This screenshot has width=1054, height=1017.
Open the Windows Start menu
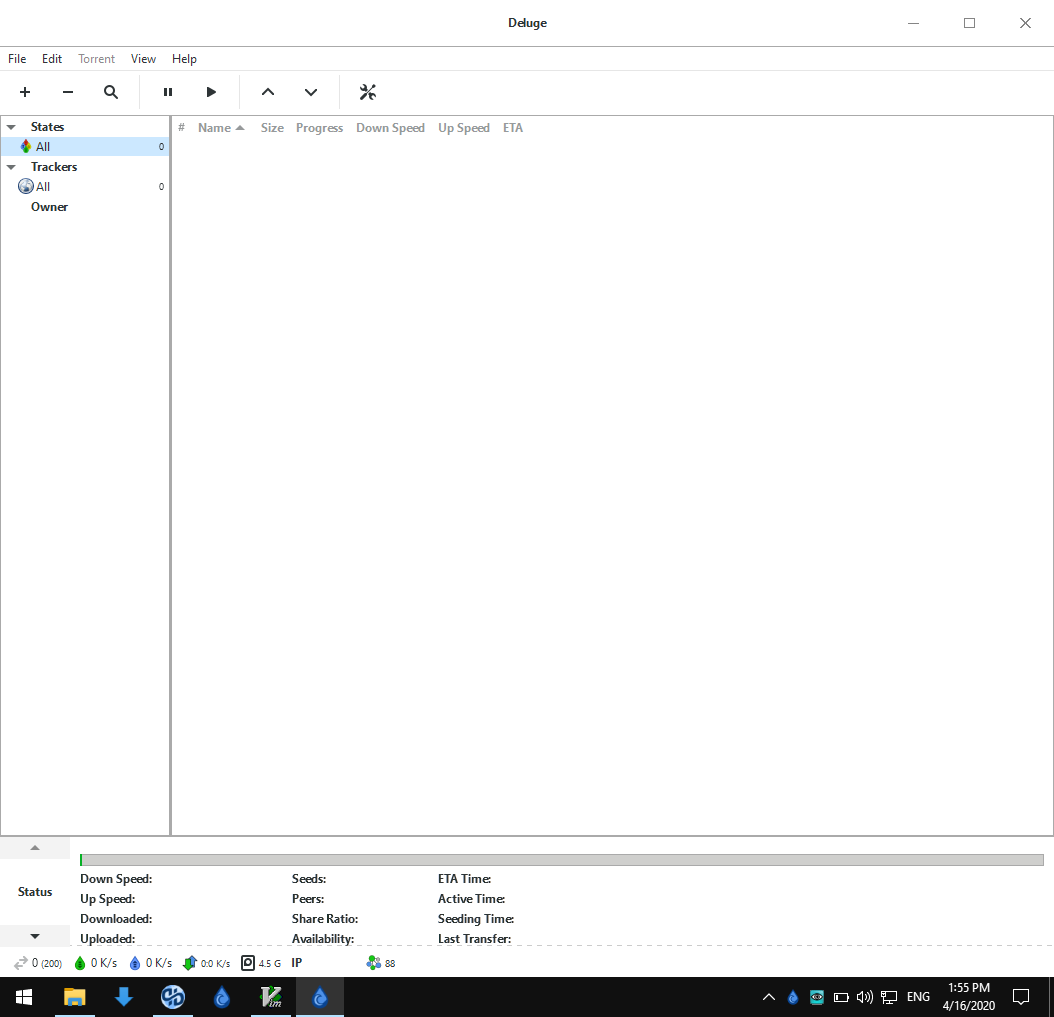pos(24,997)
